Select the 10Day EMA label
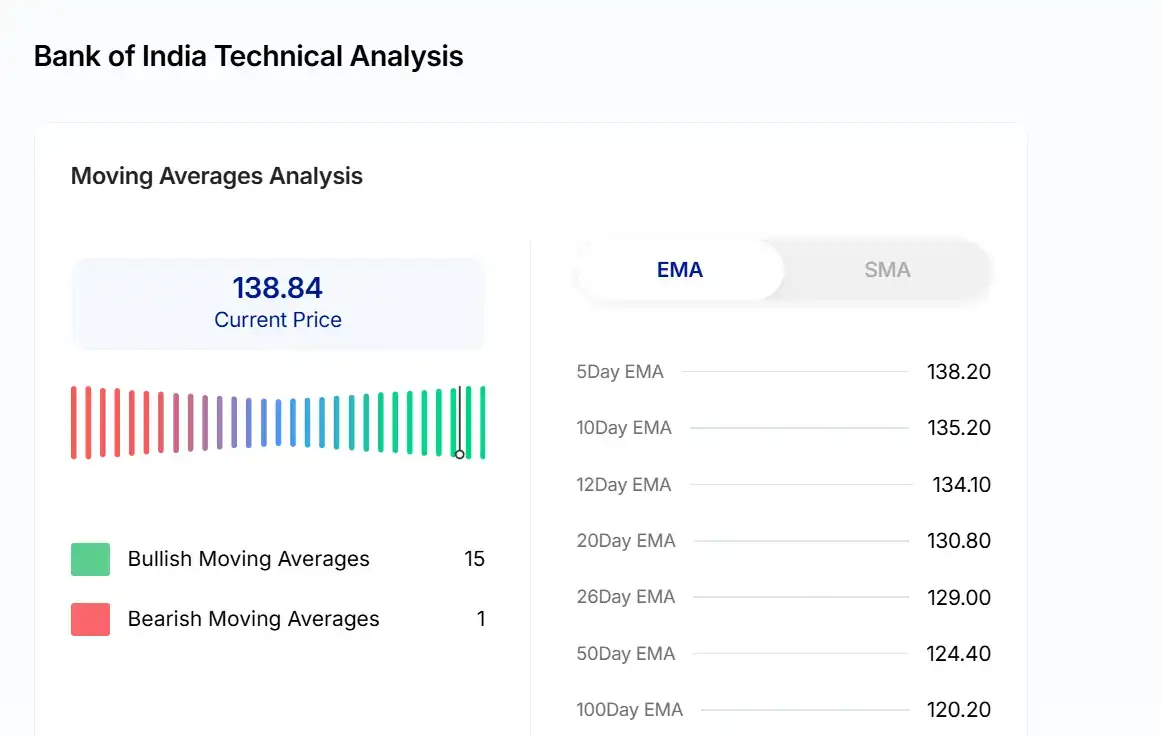Viewport: 1161px width, 736px height. tap(624, 428)
